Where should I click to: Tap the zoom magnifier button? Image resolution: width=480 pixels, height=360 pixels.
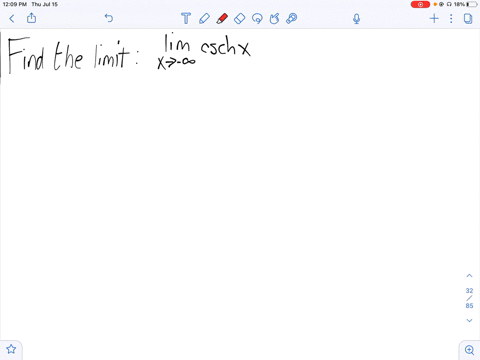tap(469, 350)
